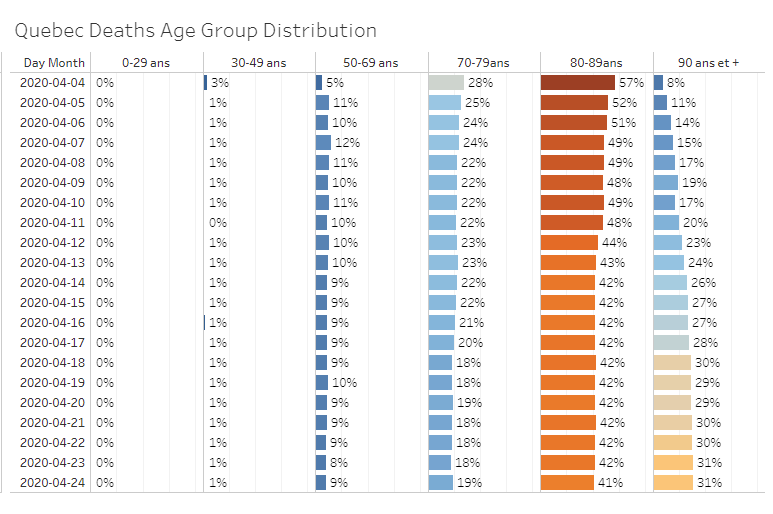
Task: Select the 44% orange bar for 2020-04-12
Action: (569, 243)
